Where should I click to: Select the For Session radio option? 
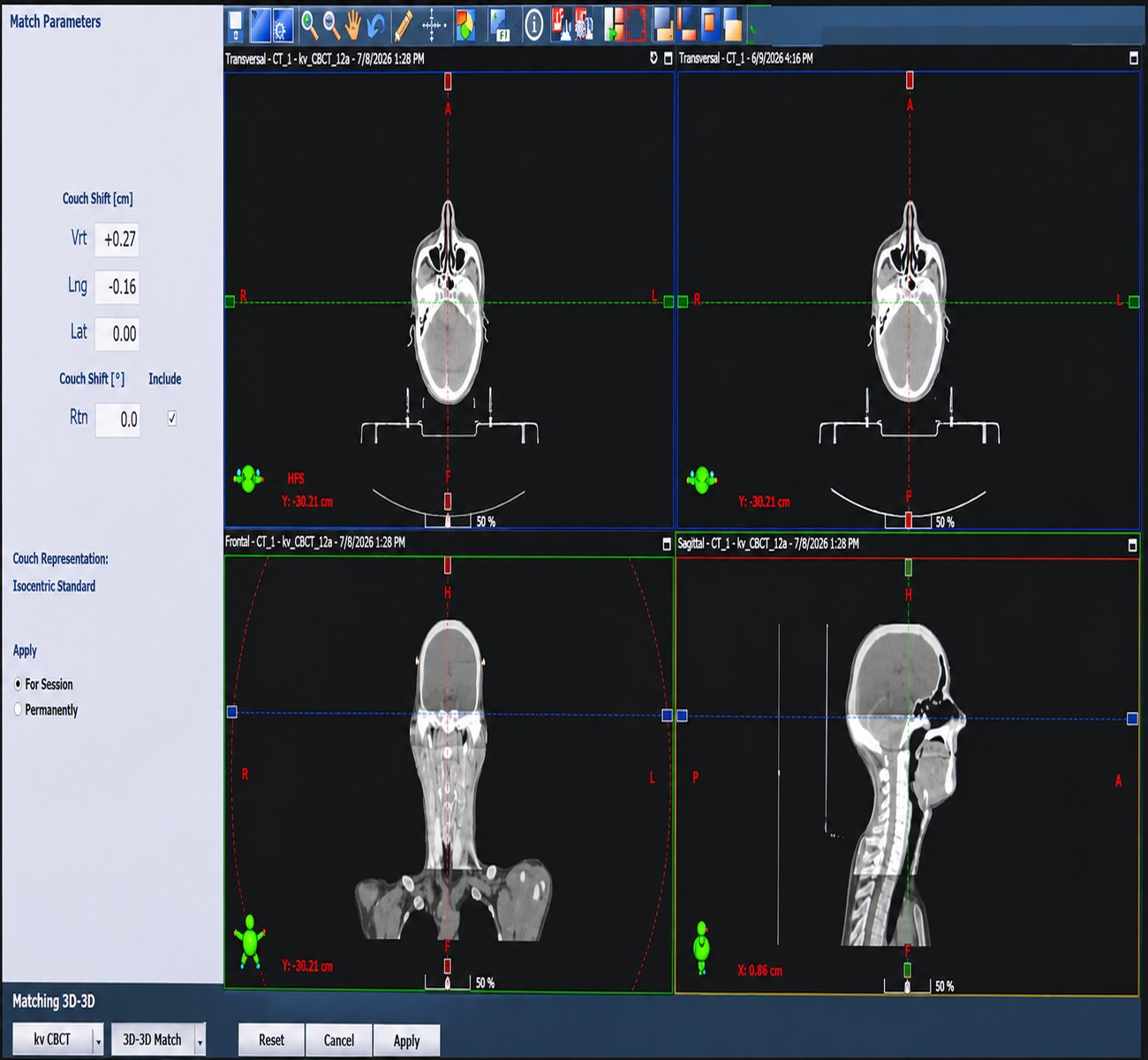coord(18,685)
